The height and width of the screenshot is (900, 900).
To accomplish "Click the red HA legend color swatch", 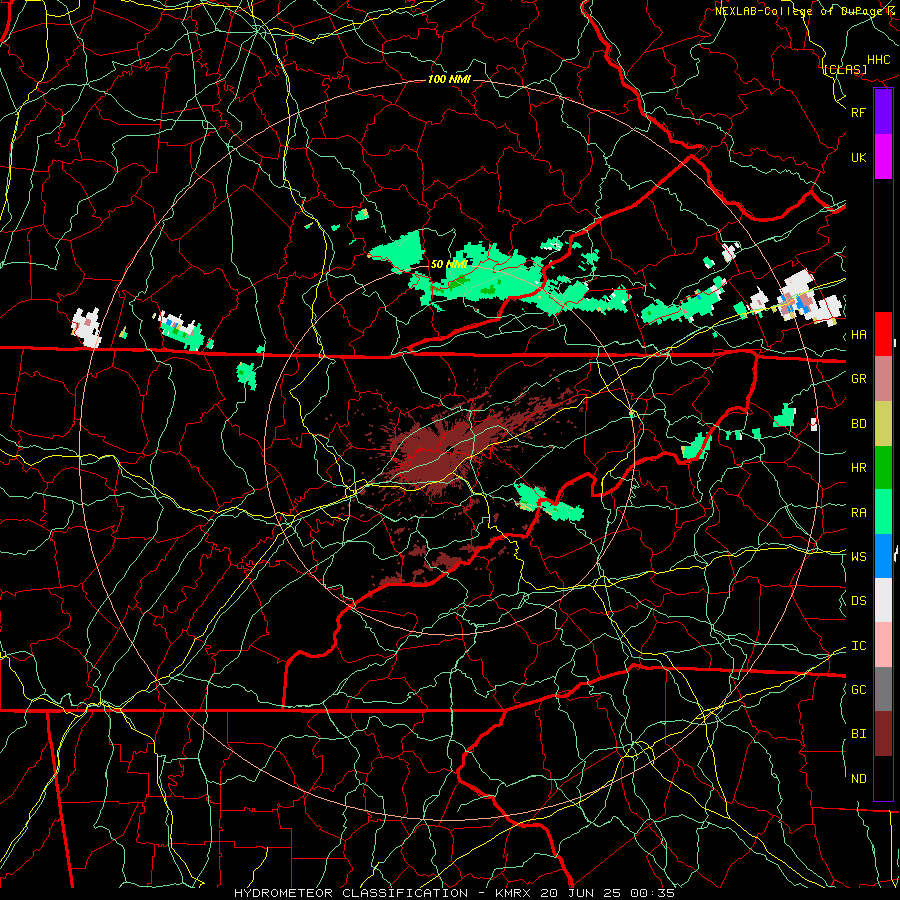I will pos(883,334).
